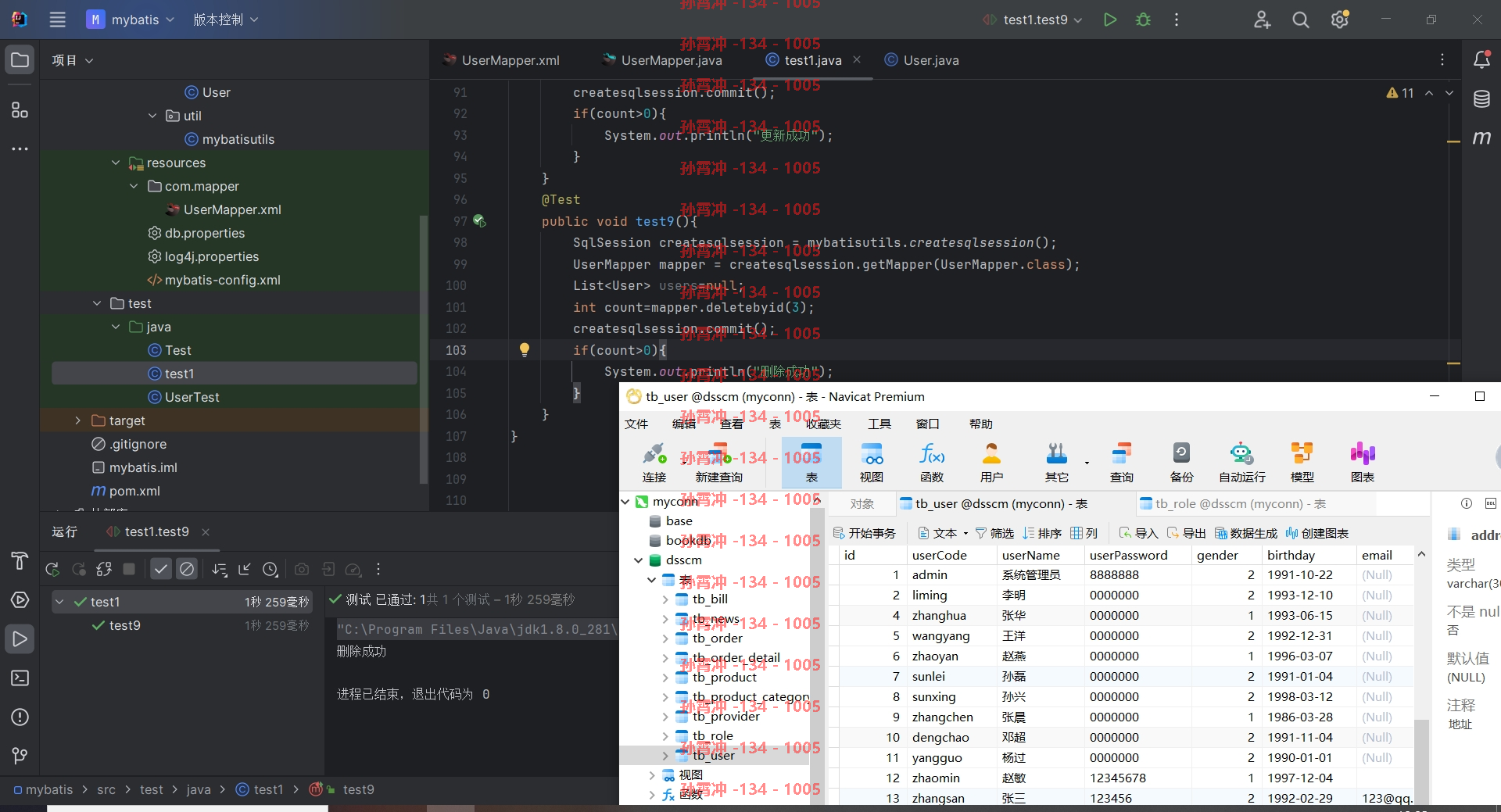Open the Database tool window icon
Viewport: 1501px width, 812px height.
[1481, 98]
